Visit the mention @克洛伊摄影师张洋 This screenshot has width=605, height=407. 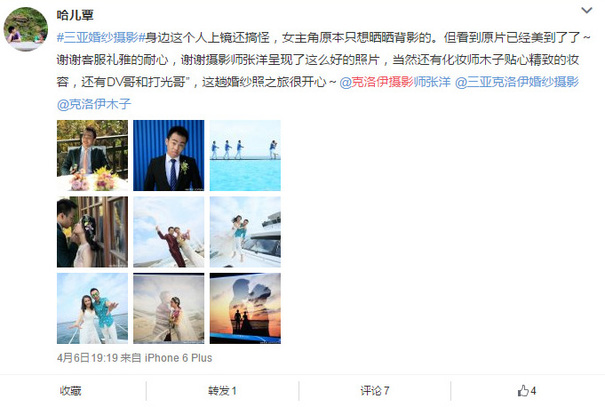point(395,82)
